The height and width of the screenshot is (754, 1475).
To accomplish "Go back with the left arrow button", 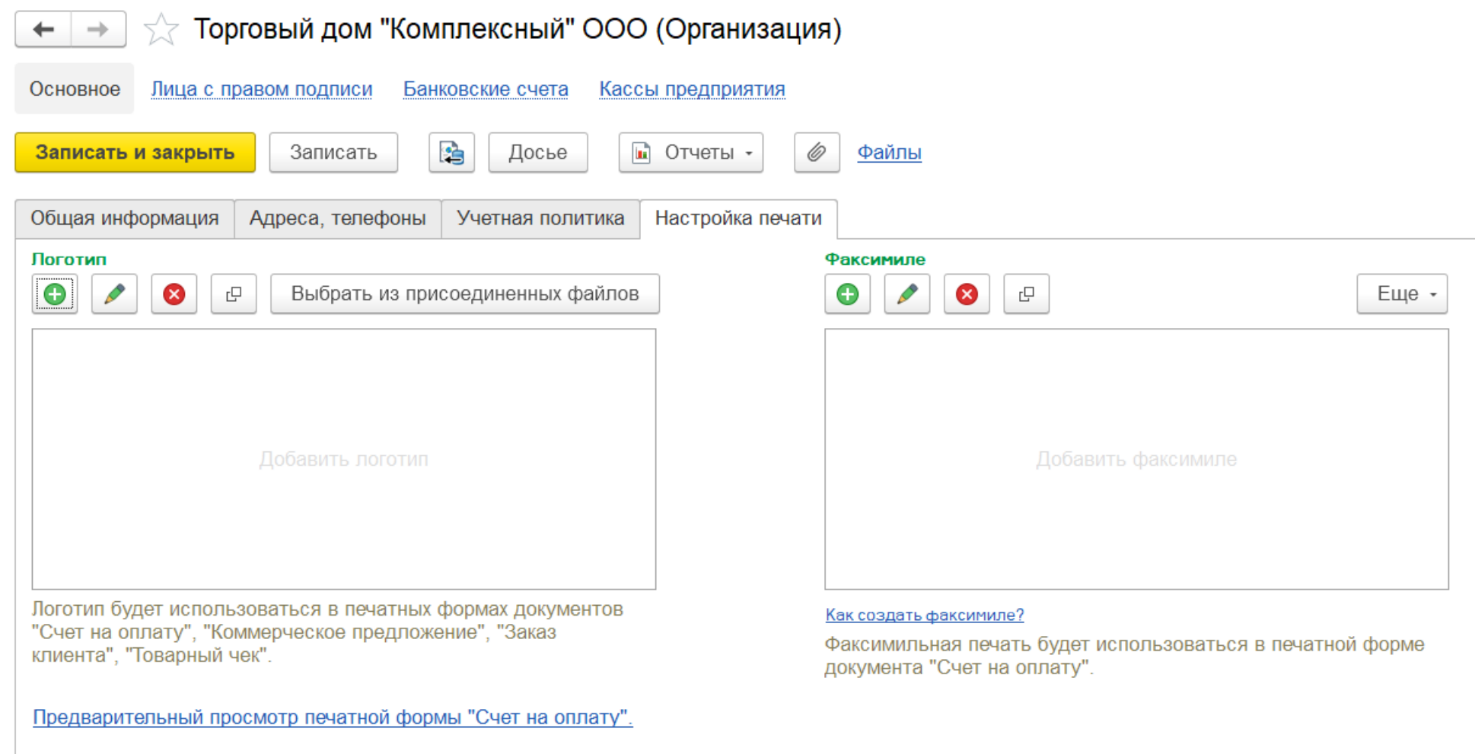I will coord(43,30).
